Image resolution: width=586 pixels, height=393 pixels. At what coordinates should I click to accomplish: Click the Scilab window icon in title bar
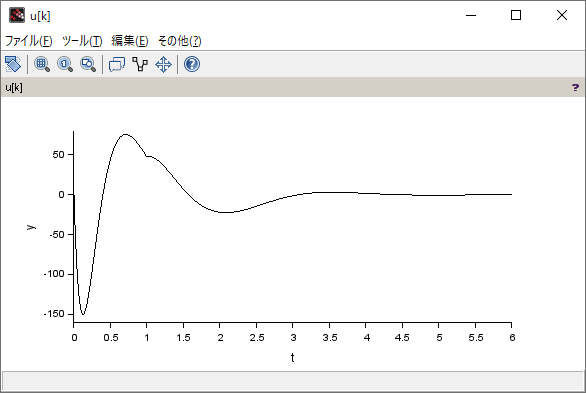point(17,15)
